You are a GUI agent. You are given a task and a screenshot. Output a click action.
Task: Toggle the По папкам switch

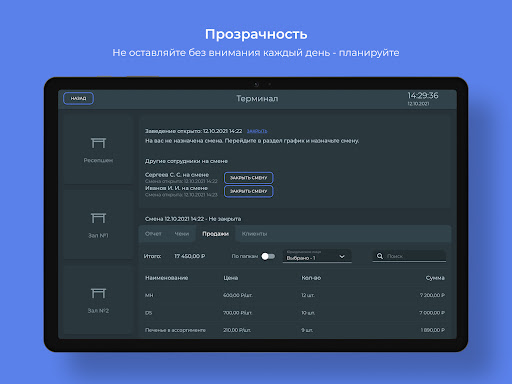268,256
